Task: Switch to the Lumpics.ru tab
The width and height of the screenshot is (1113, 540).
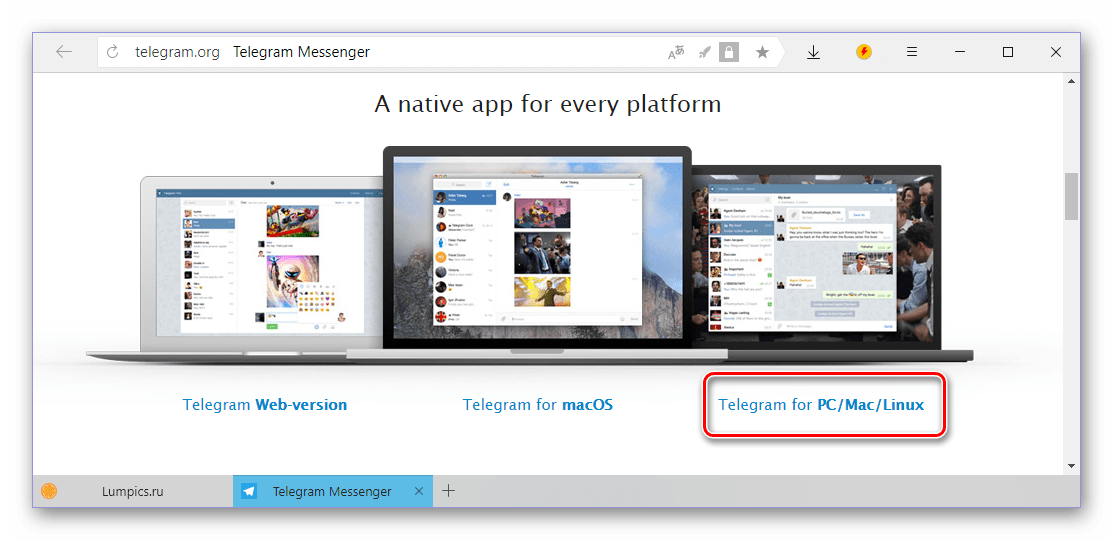Action: (x=132, y=491)
